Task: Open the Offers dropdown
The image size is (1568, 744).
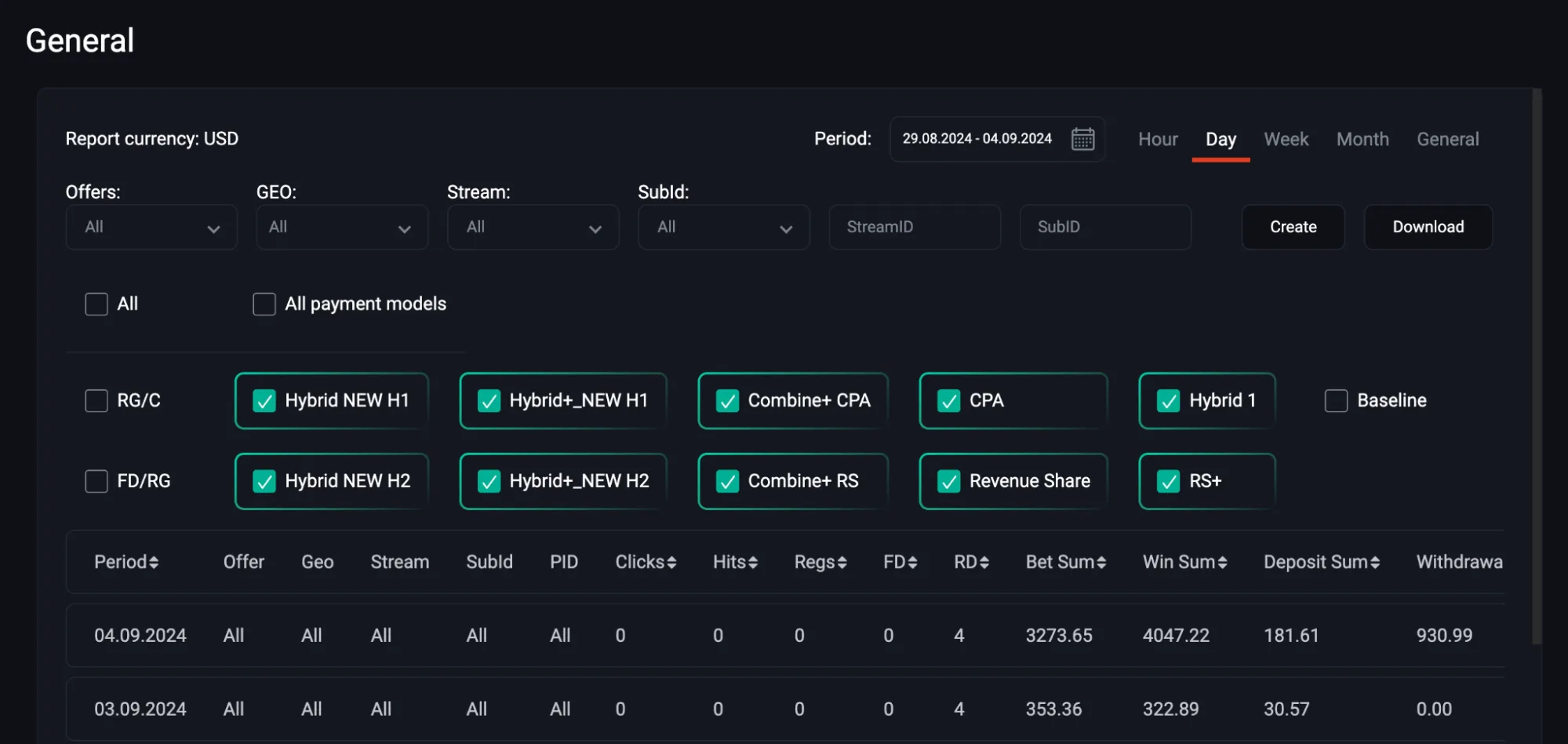Action: tap(151, 228)
